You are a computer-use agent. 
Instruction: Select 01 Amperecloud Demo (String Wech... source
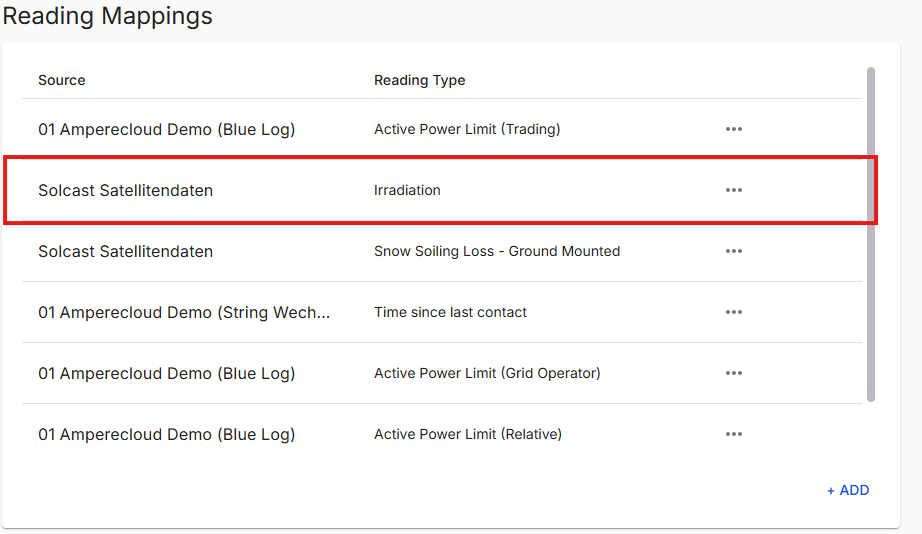[184, 312]
